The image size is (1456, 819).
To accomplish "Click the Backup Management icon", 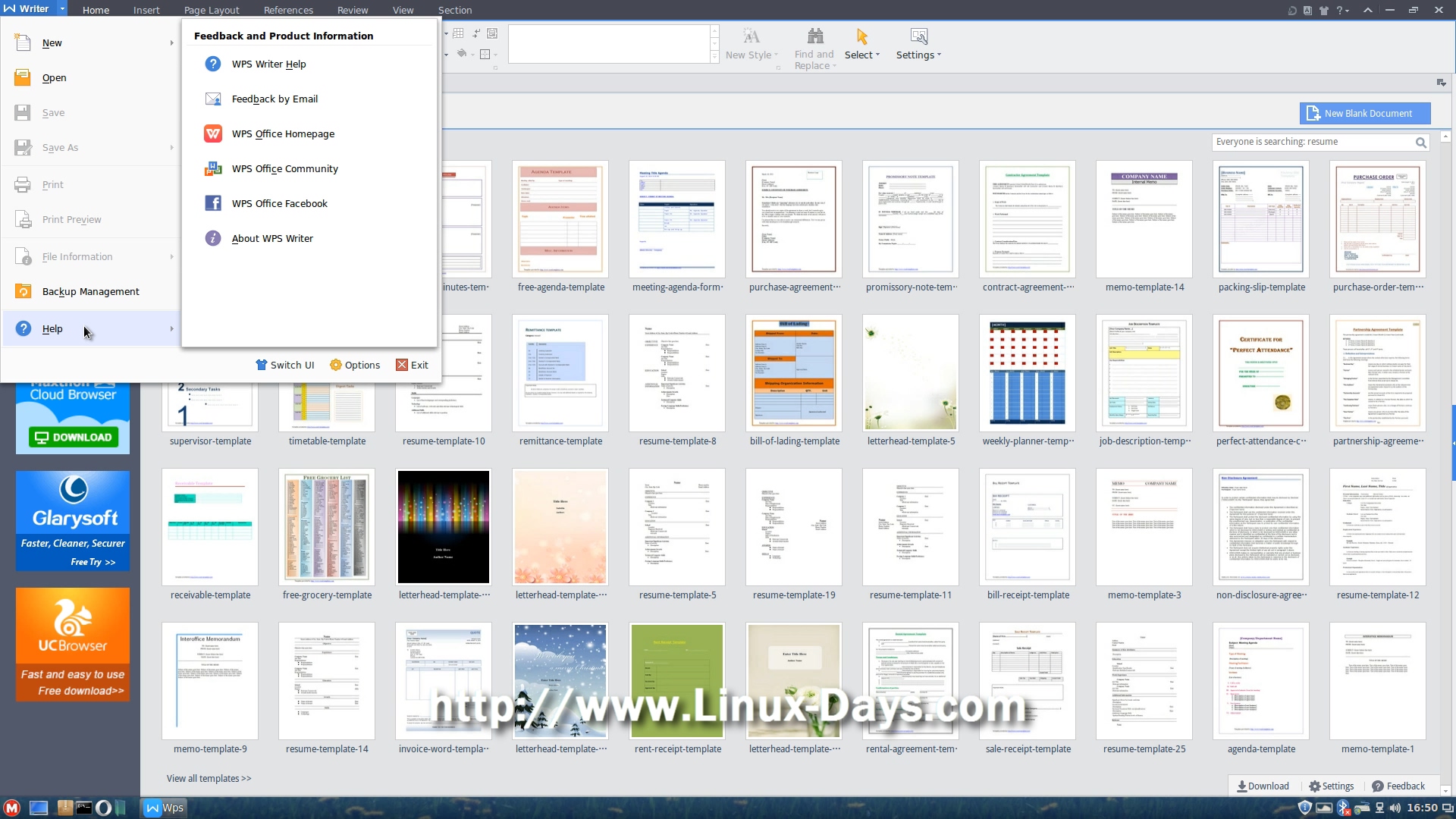I will (x=23, y=291).
